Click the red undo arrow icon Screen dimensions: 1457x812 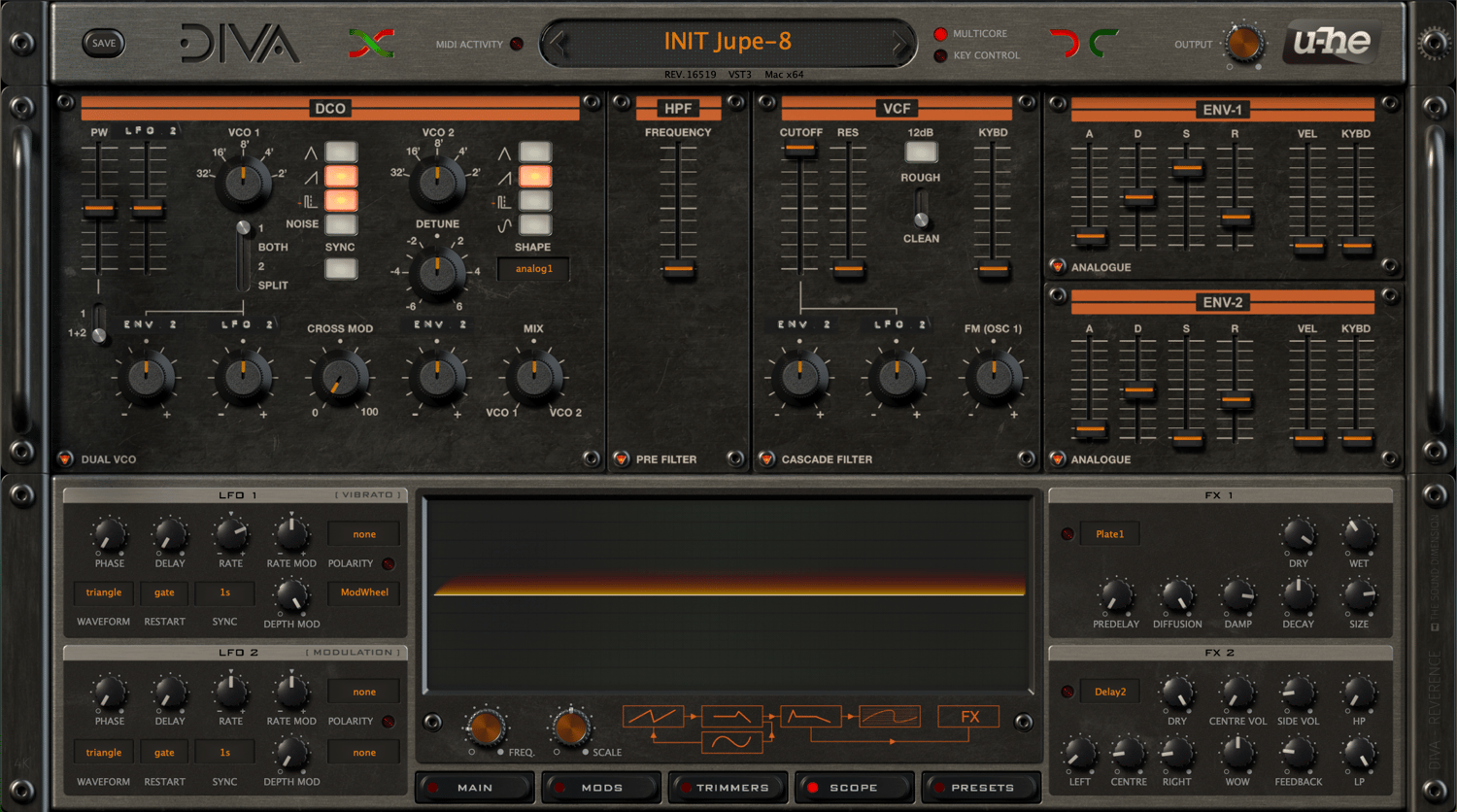[x=1065, y=43]
